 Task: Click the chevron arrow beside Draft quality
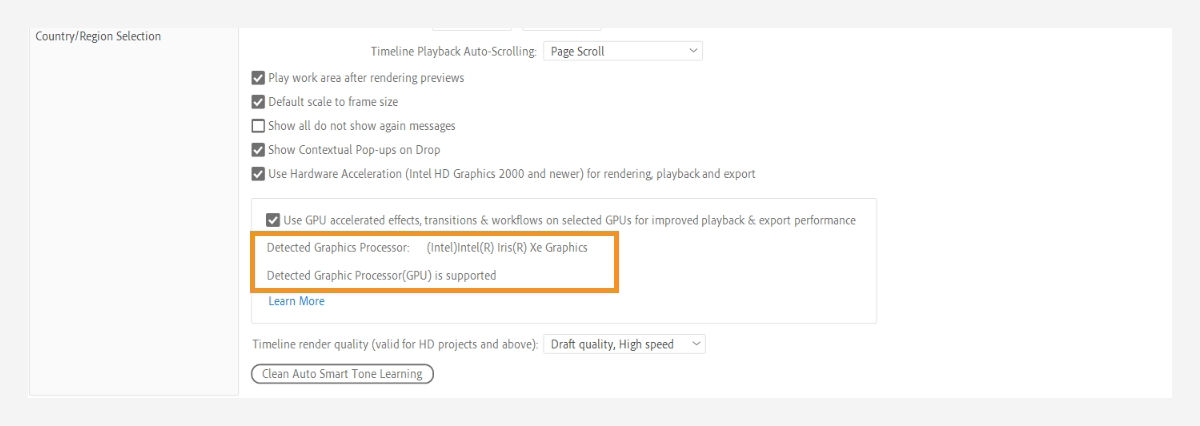click(x=696, y=344)
